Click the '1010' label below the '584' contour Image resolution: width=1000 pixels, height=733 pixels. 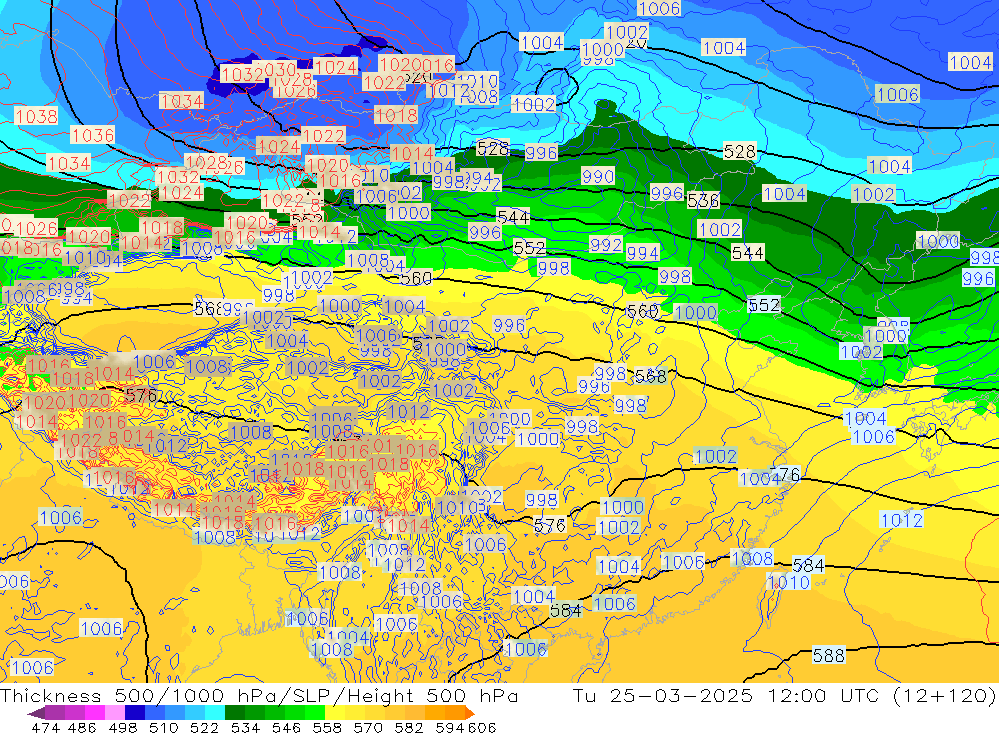[789, 582]
